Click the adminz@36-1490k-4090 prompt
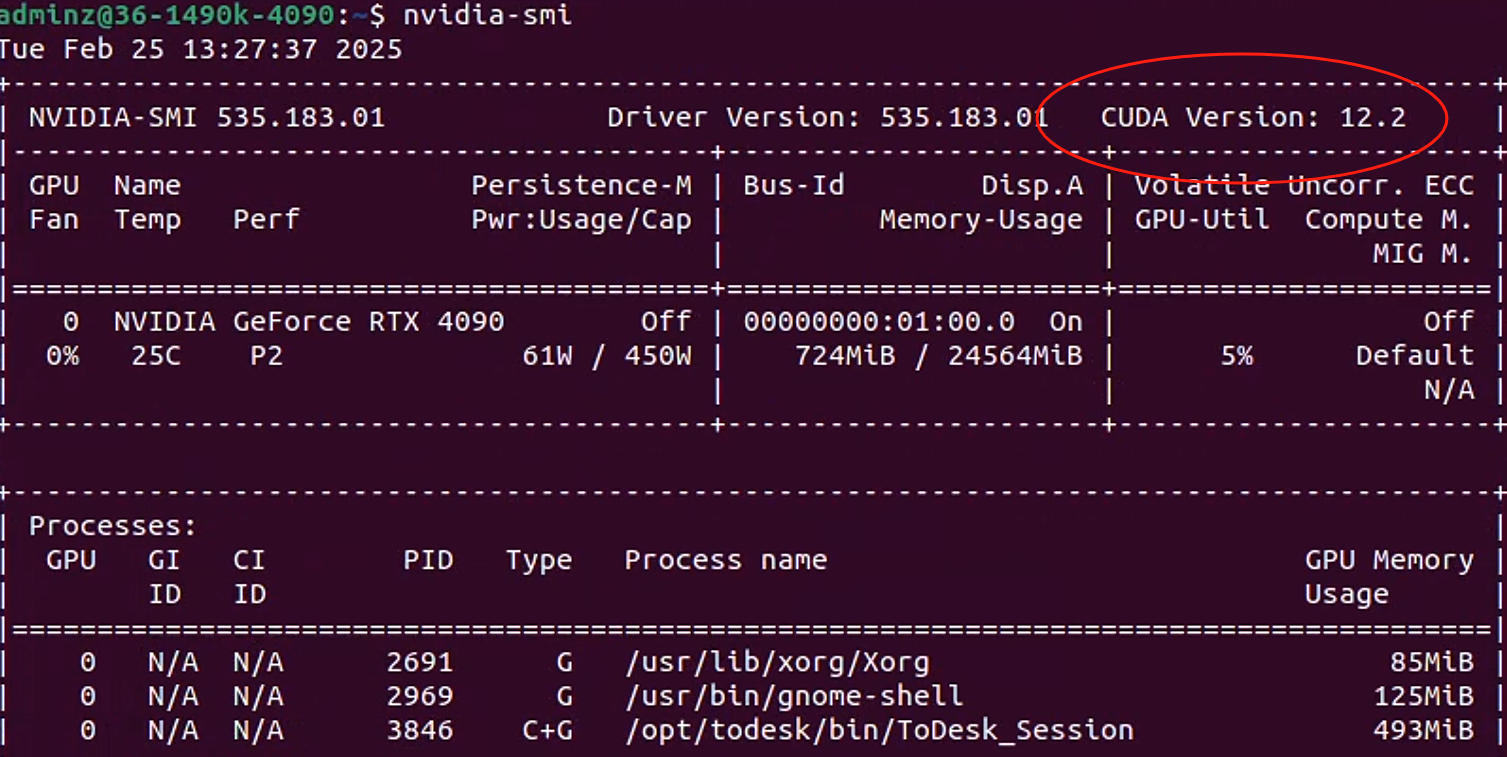 (x=165, y=15)
